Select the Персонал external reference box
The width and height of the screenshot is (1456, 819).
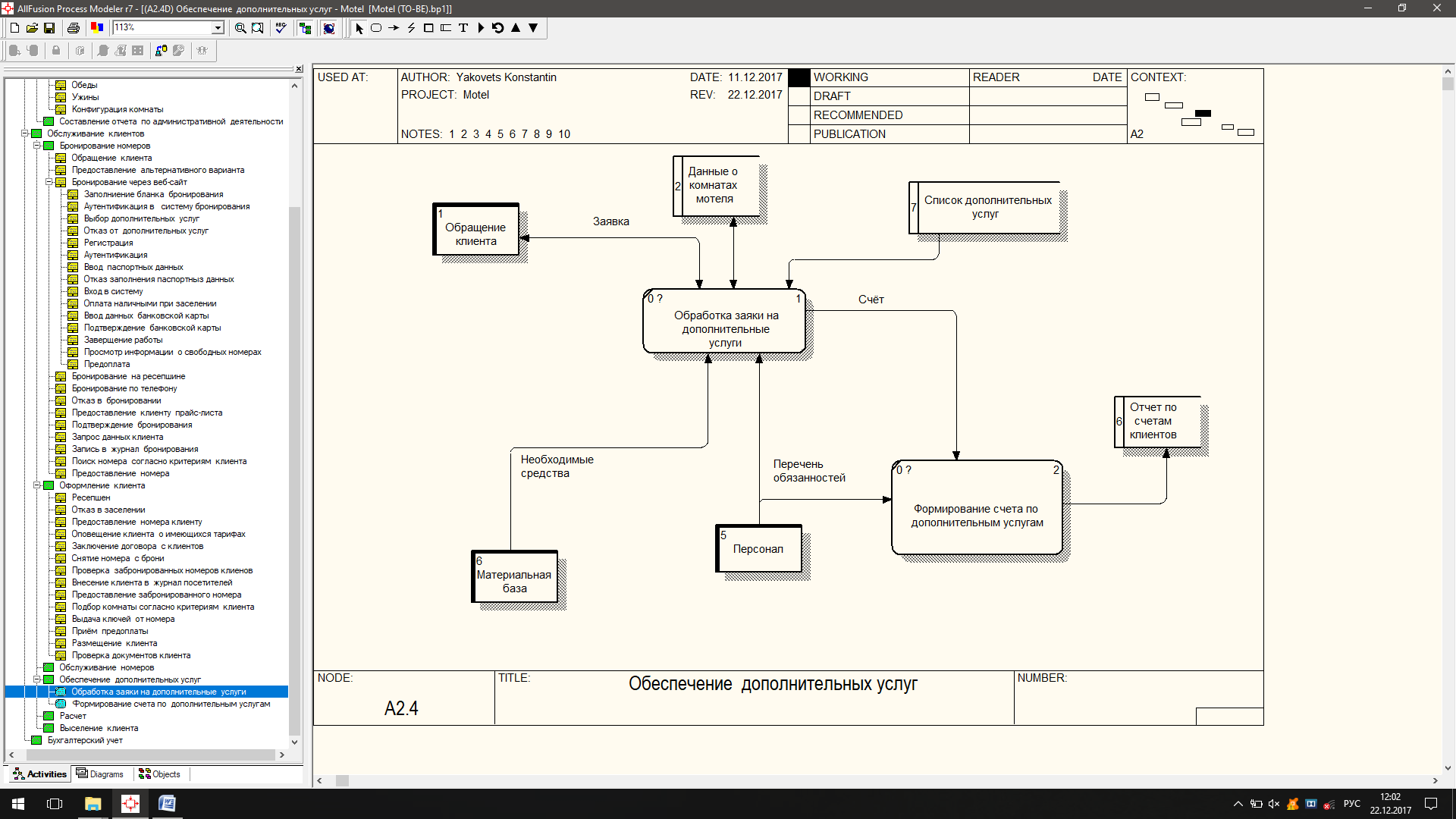[759, 548]
